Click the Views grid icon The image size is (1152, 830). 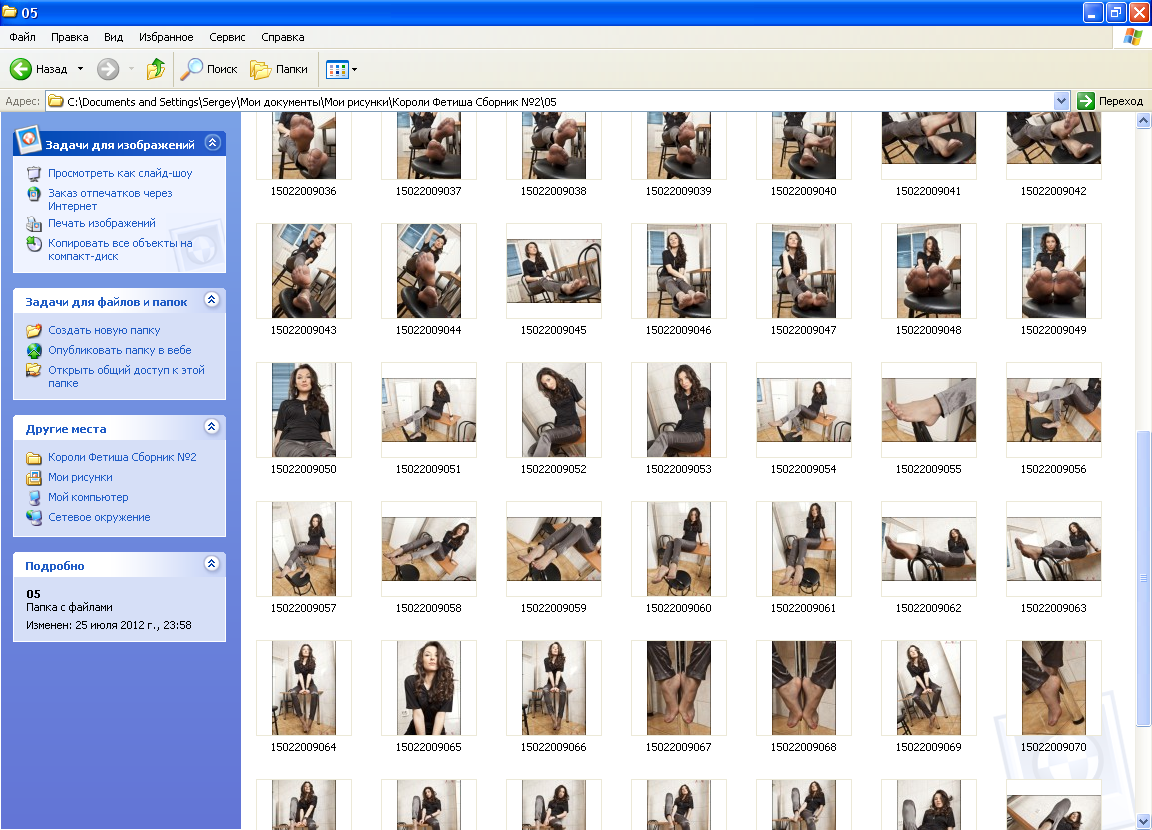[x=336, y=70]
